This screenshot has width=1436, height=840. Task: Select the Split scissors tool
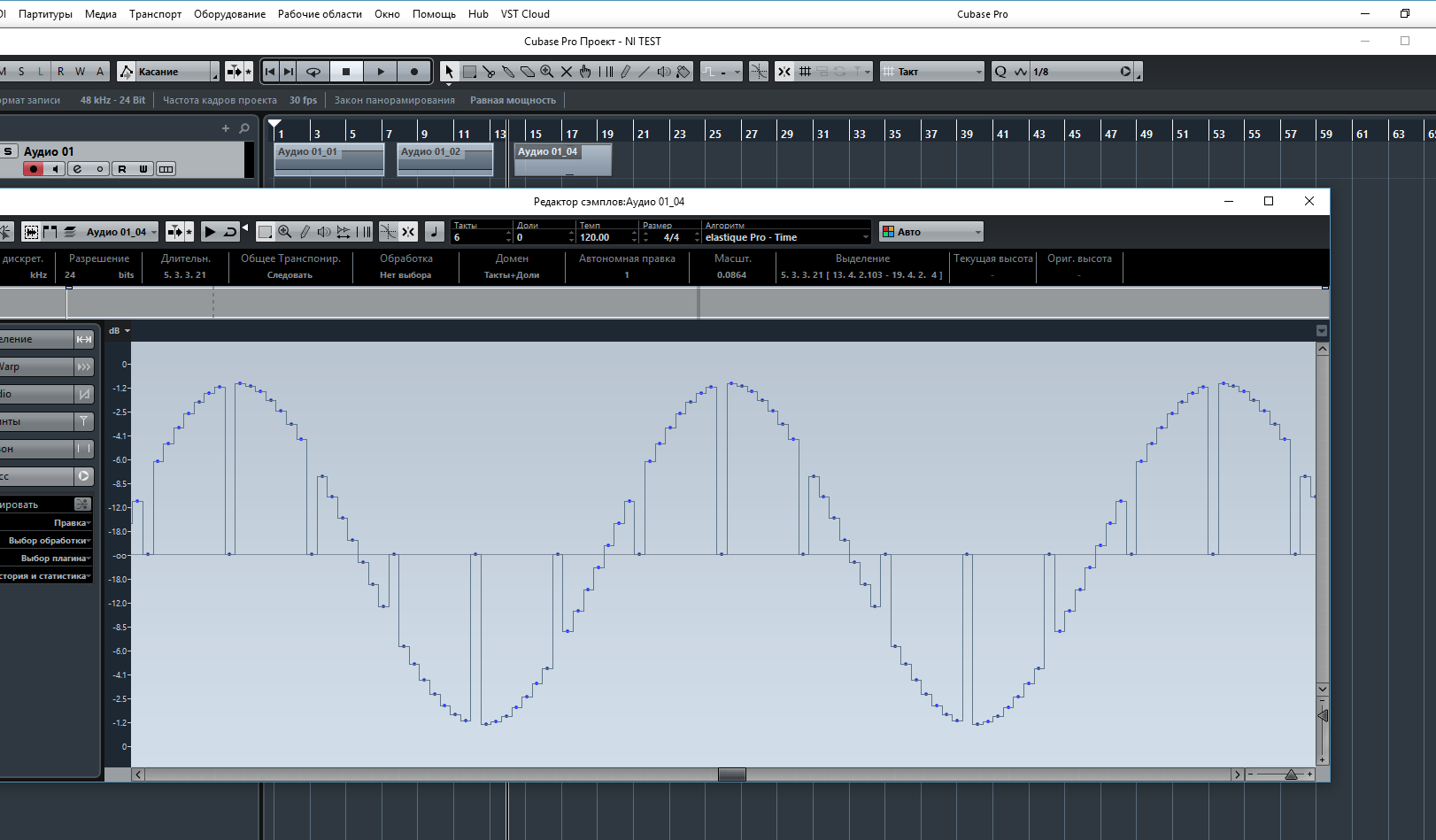pyautogui.click(x=489, y=72)
